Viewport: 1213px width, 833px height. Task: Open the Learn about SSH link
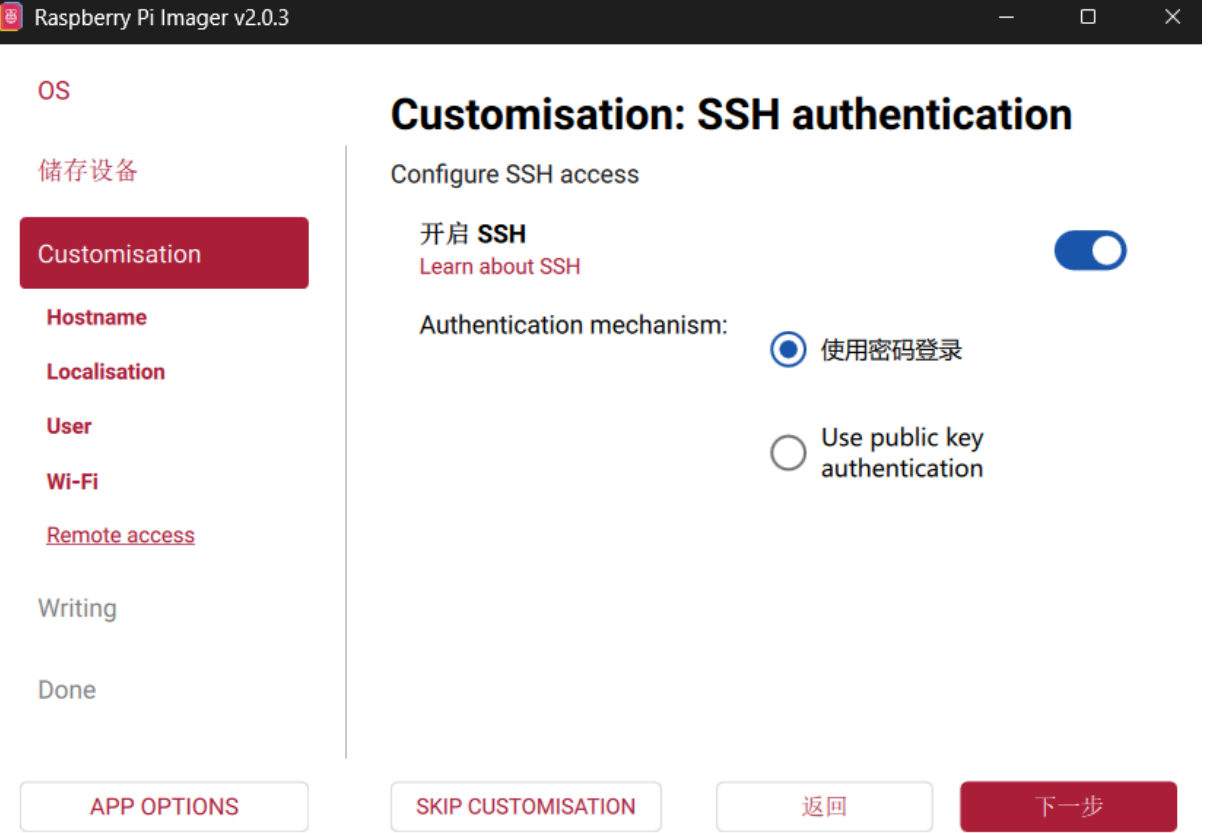(499, 267)
